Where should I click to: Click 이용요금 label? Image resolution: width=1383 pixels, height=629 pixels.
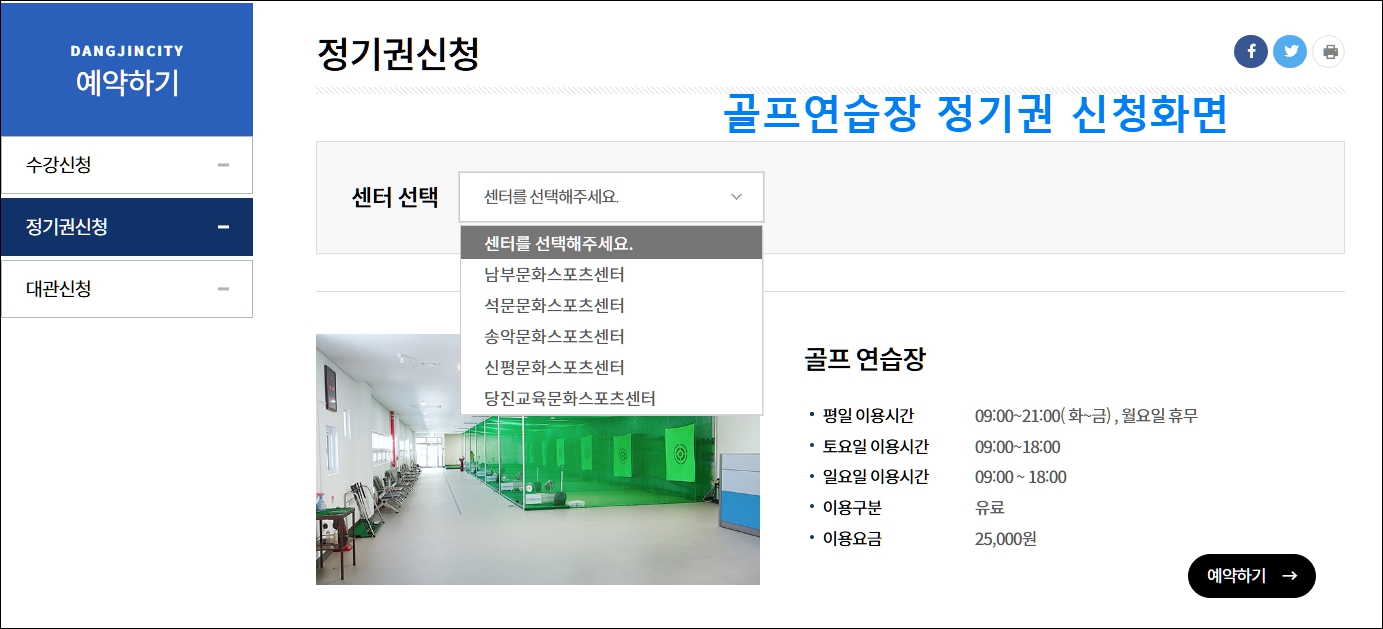(852, 539)
